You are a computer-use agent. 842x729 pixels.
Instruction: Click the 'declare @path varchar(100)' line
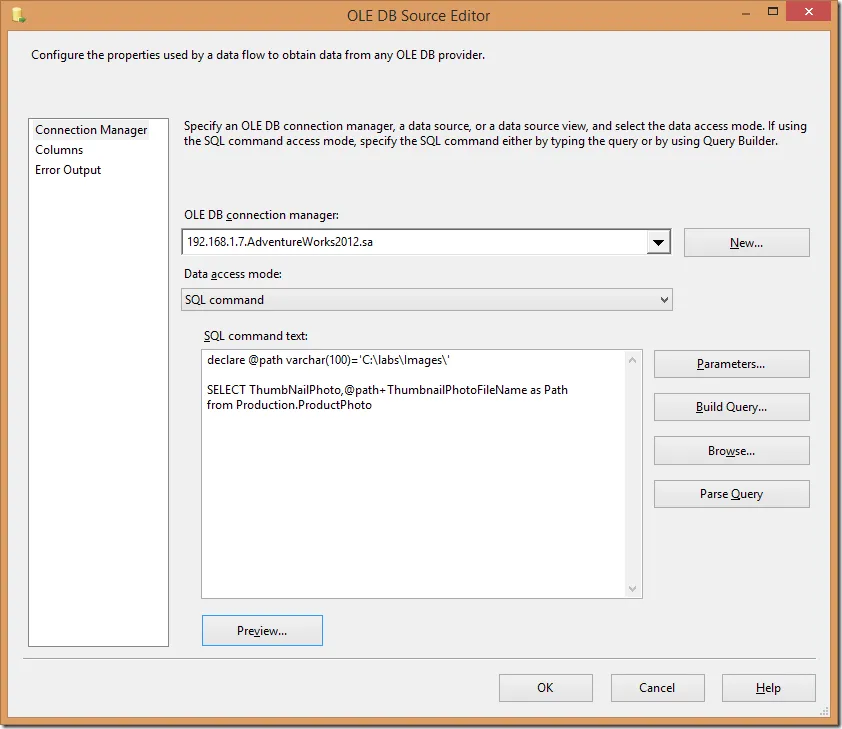point(328,360)
